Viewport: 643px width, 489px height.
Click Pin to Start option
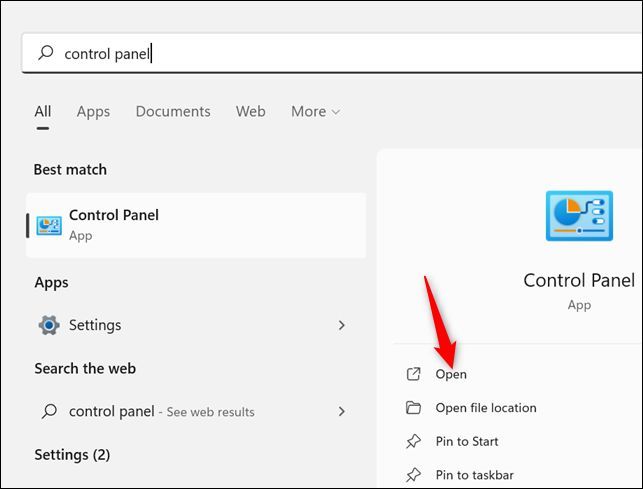(x=467, y=441)
